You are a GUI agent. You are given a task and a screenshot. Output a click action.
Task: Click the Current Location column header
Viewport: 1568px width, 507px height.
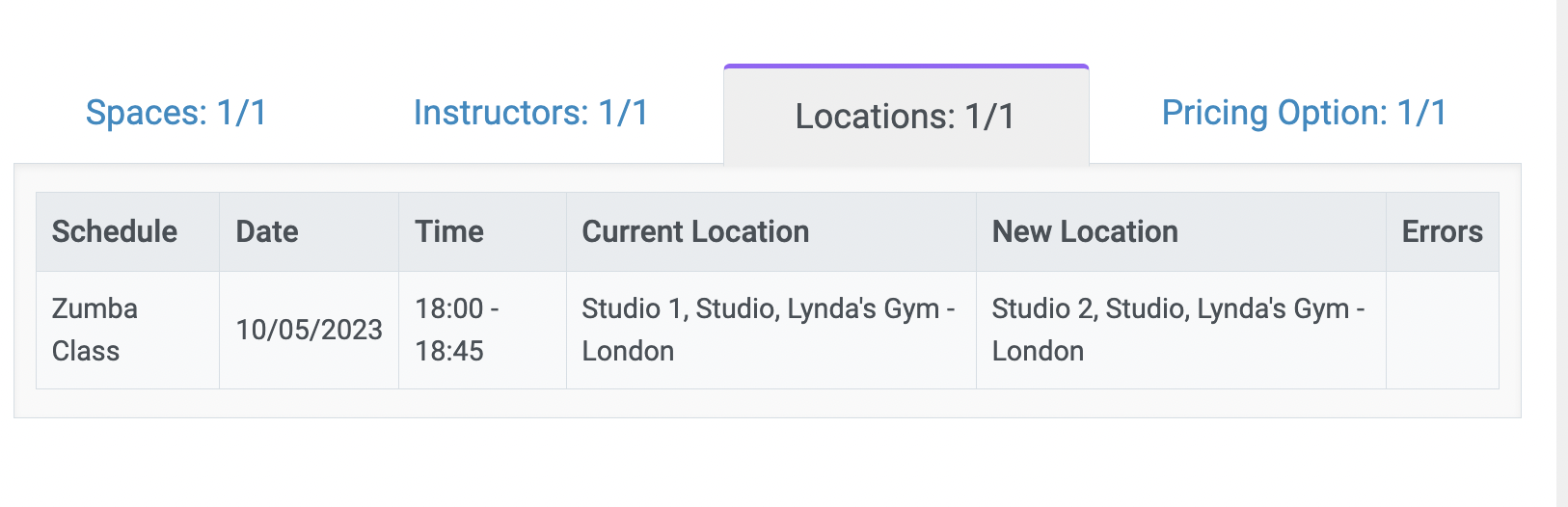point(771,231)
